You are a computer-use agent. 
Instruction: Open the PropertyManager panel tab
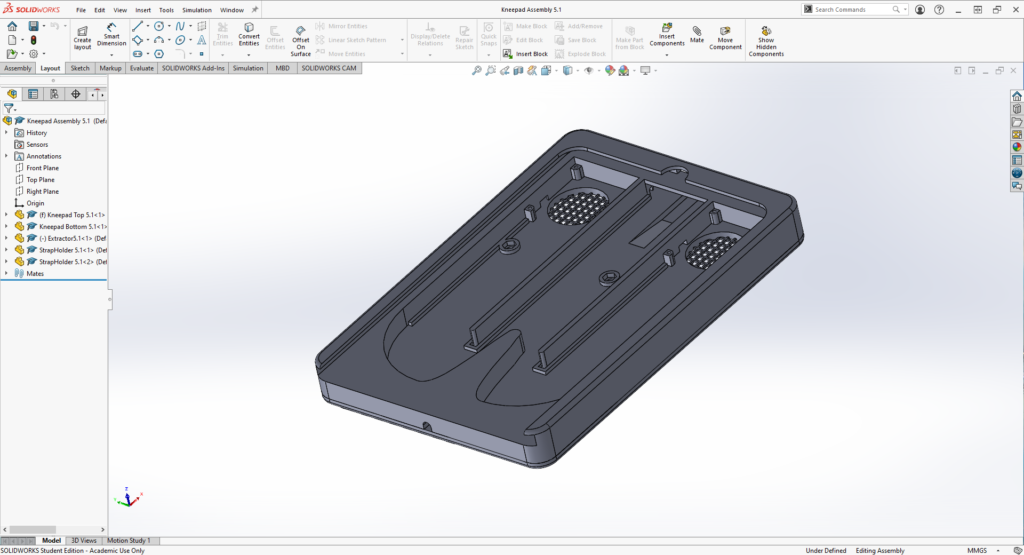pyautogui.click(x=33, y=94)
